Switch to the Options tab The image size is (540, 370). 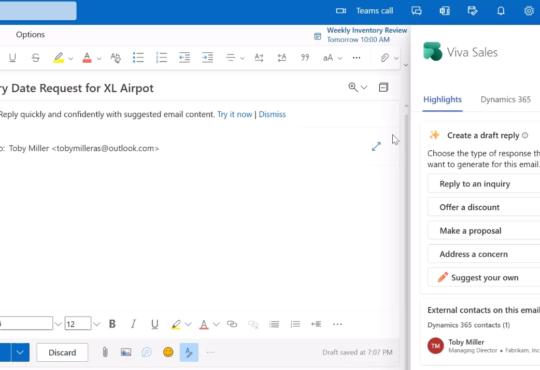30,34
